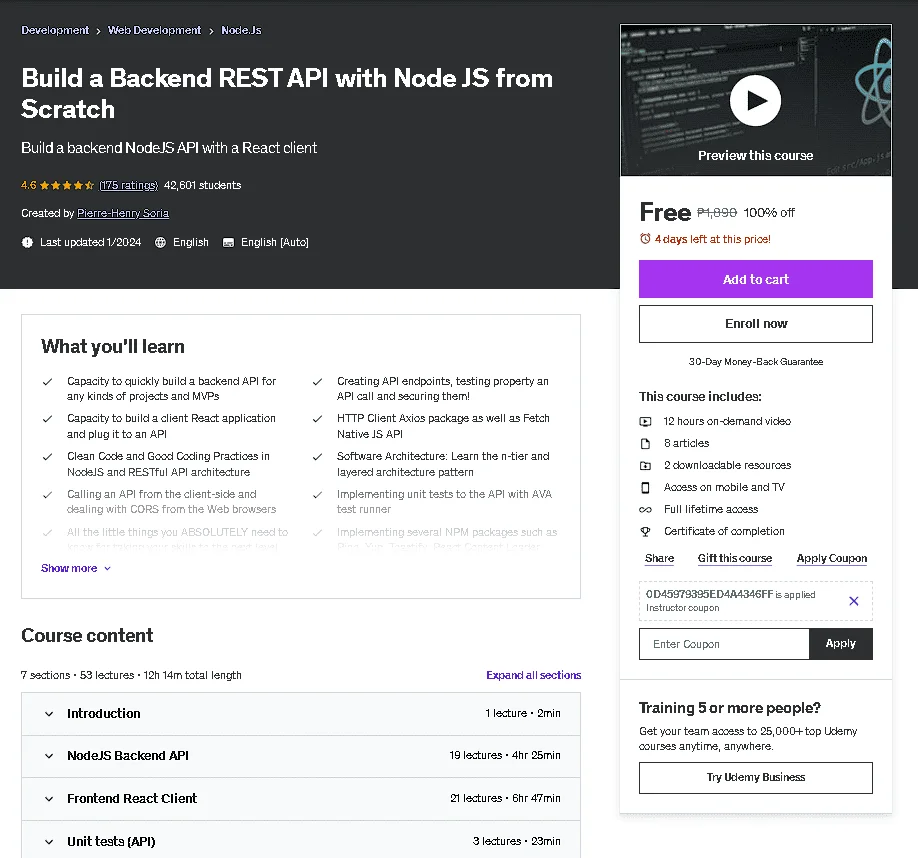The width and height of the screenshot is (918, 858).
Task: Click checkmark beside 'Implementing unit tests'
Action: 317,495
